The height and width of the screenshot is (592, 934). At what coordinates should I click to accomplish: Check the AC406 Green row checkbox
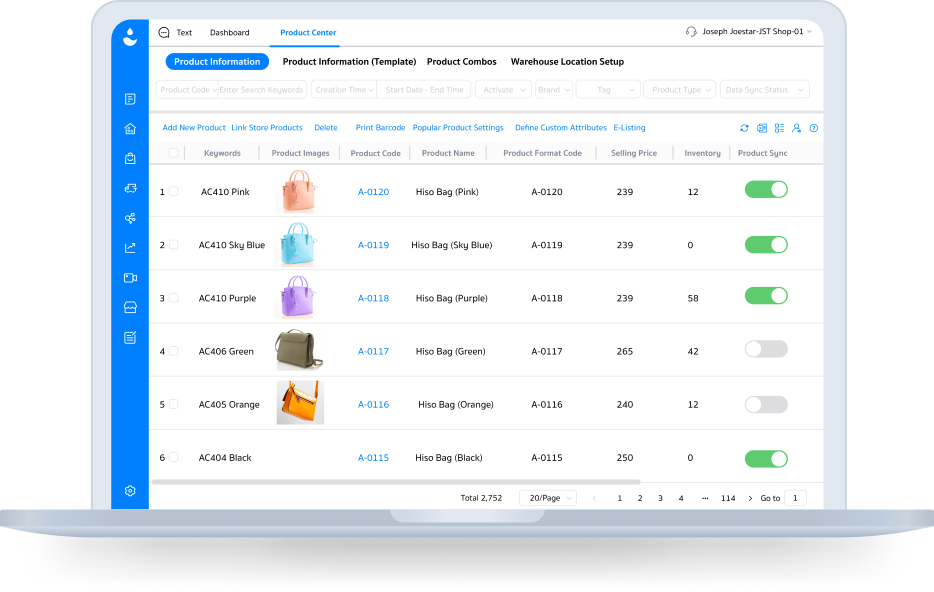coord(173,351)
